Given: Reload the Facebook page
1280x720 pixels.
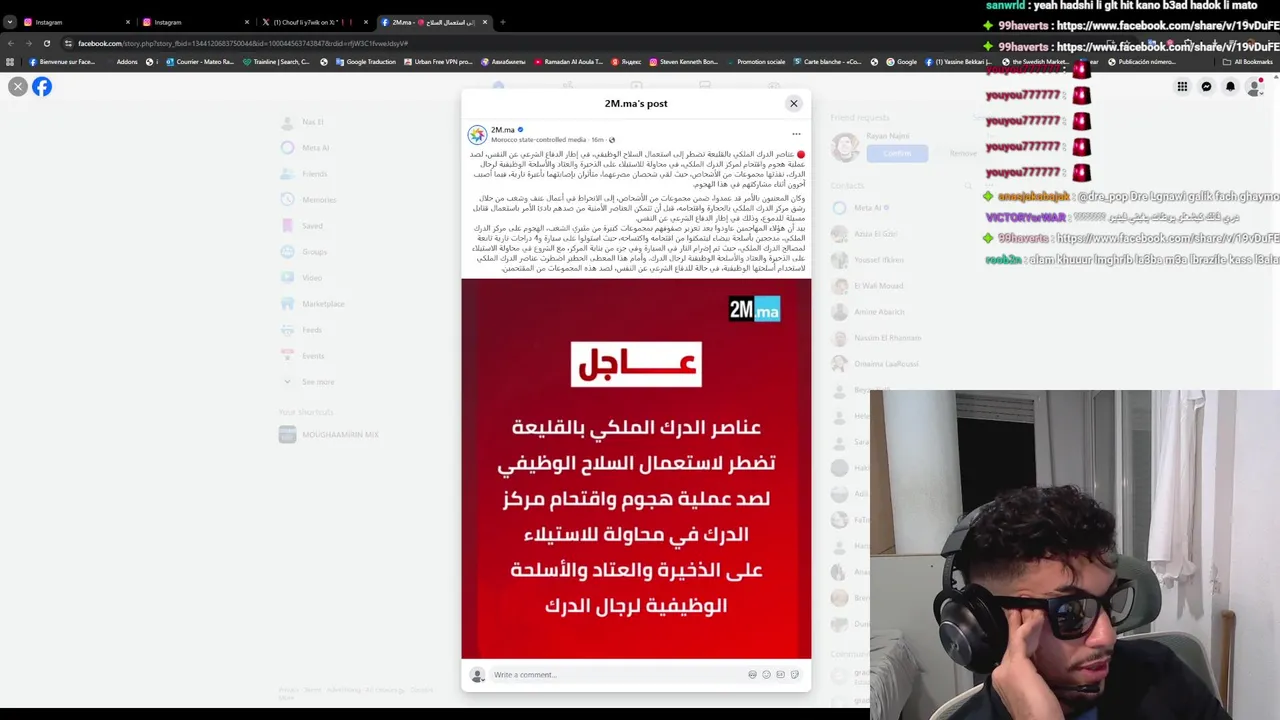Looking at the screenshot, I should pyautogui.click(x=46, y=43).
